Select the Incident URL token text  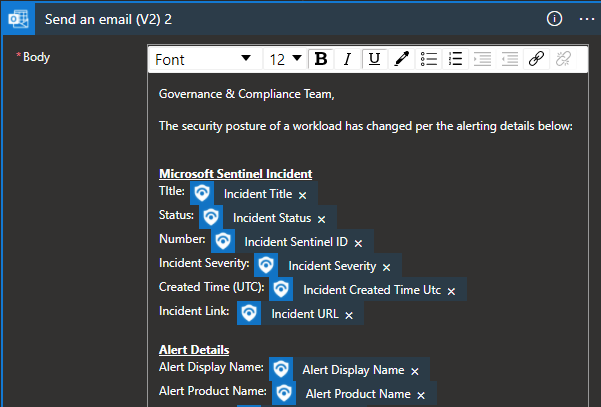(x=305, y=314)
